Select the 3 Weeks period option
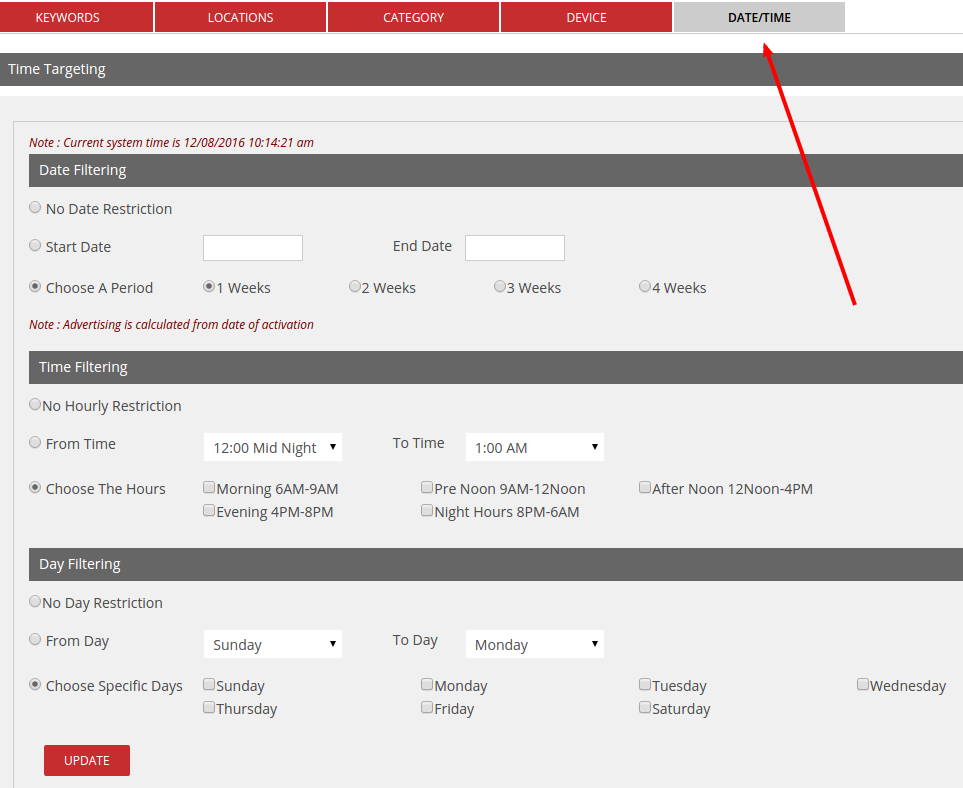 [499, 287]
